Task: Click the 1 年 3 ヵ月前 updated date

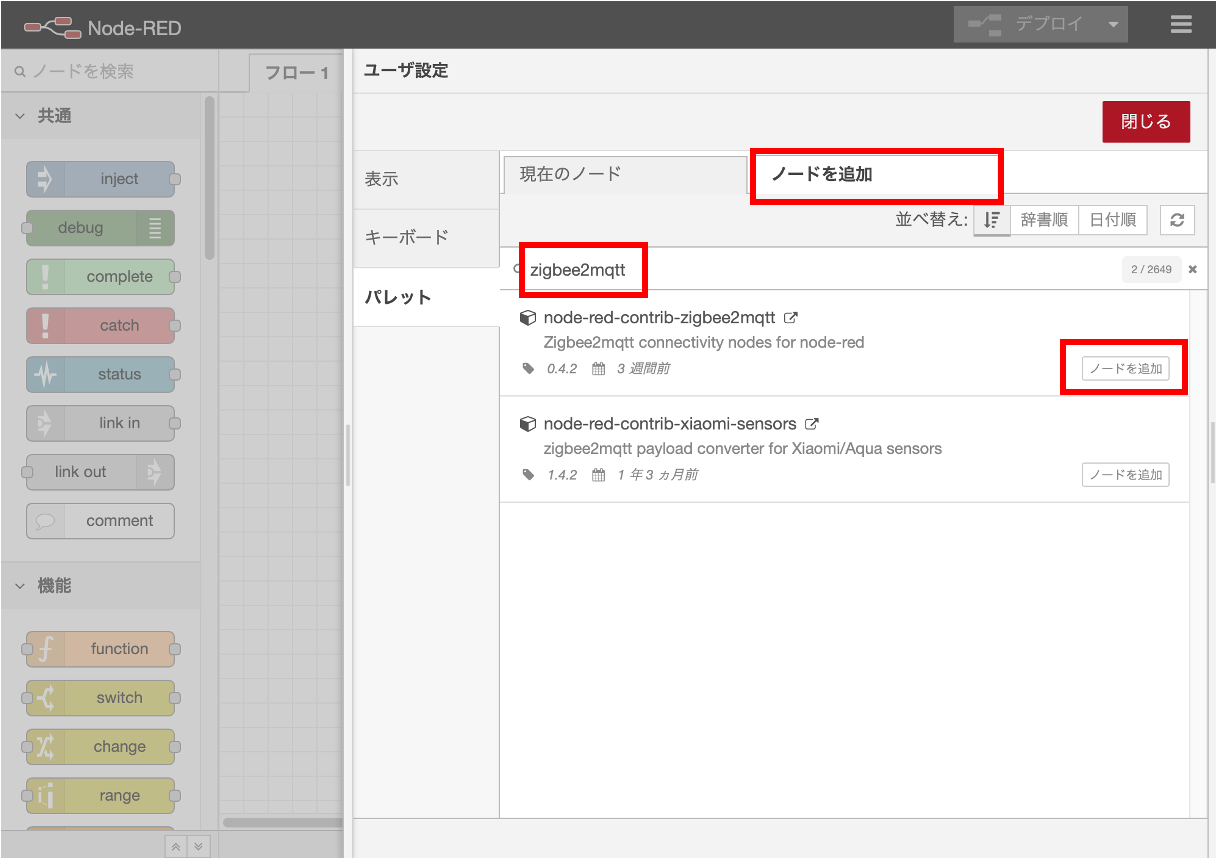Action: click(657, 475)
